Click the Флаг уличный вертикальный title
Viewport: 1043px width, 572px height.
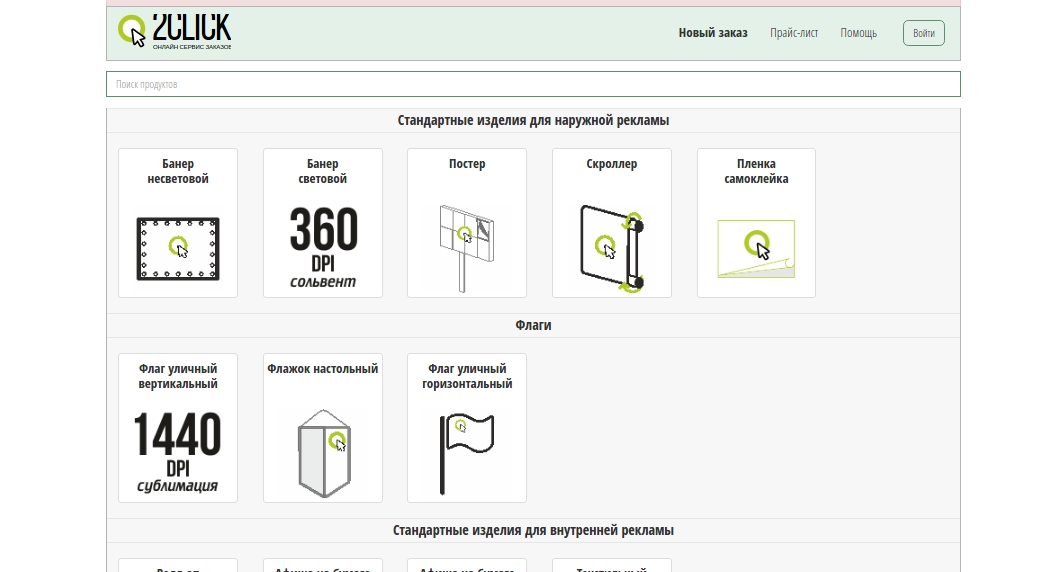point(178,376)
